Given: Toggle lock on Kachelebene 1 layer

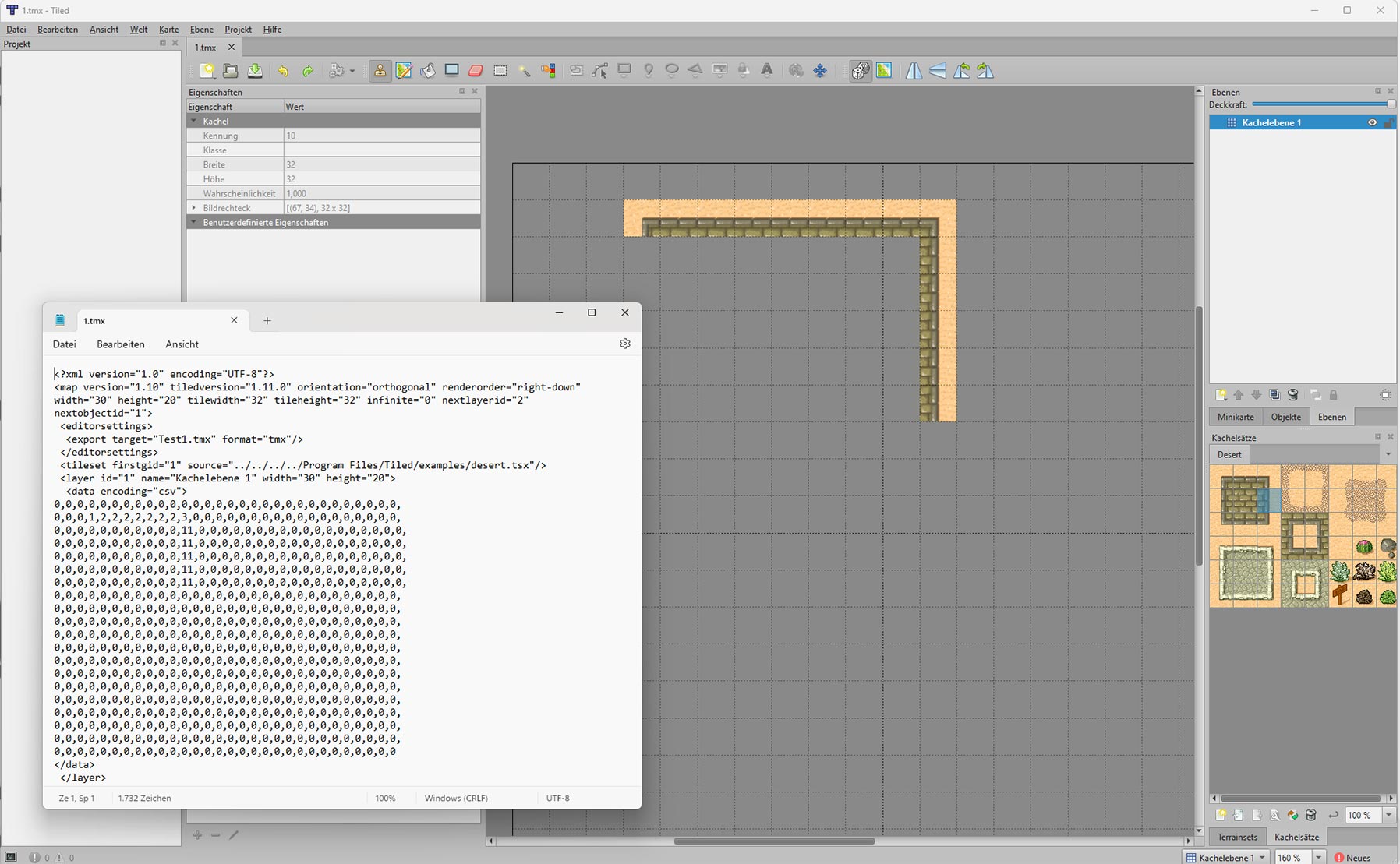Looking at the screenshot, I should [x=1388, y=122].
